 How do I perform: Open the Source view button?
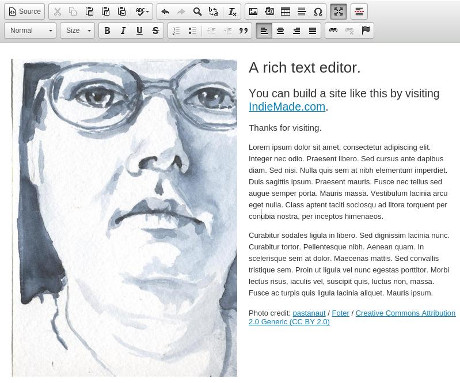click(25, 12)
